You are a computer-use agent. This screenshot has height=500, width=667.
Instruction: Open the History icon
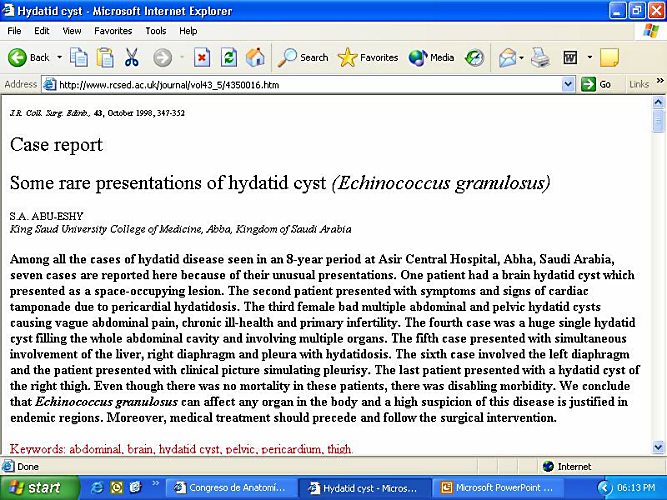[474, 57]
